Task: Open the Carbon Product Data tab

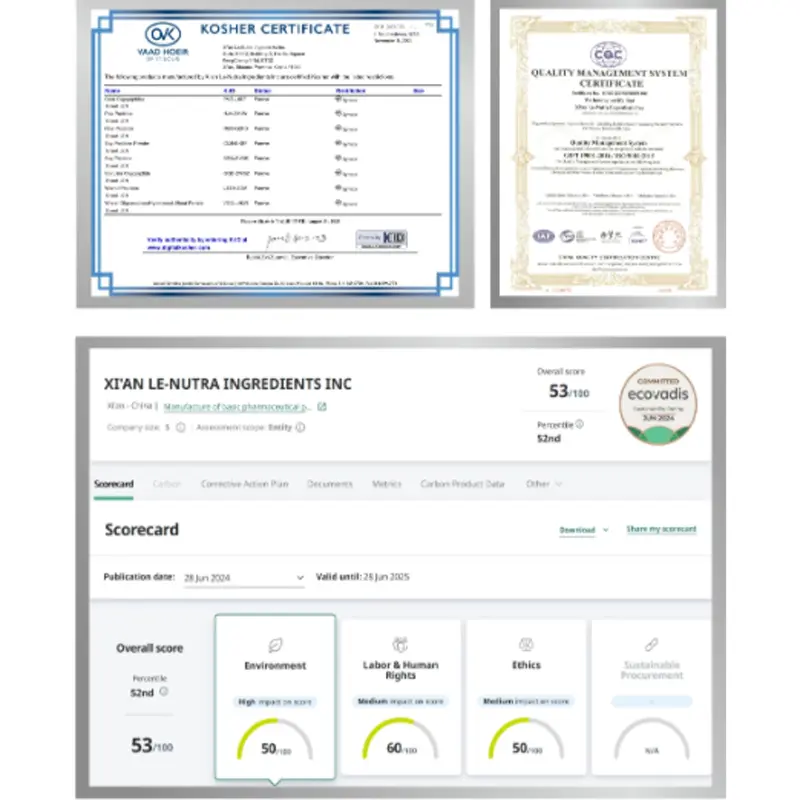Action: coord(462,484)
